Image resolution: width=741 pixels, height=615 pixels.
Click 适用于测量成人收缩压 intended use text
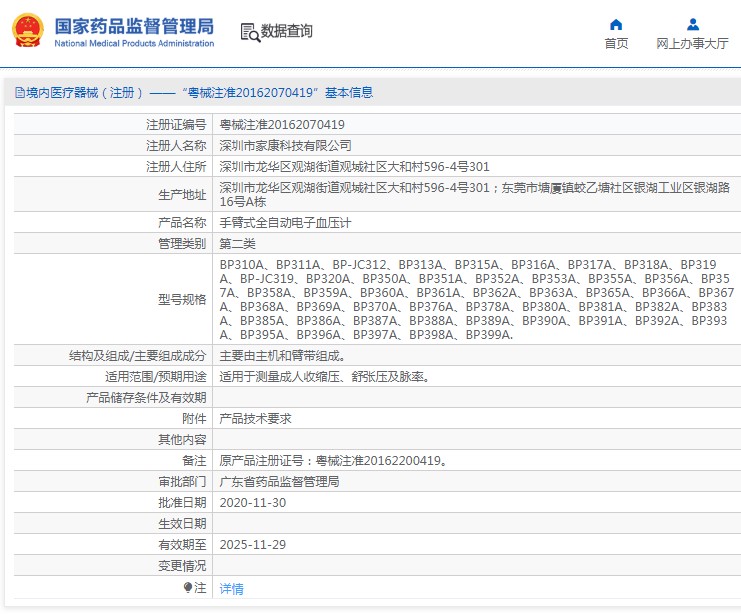(325, 377)
